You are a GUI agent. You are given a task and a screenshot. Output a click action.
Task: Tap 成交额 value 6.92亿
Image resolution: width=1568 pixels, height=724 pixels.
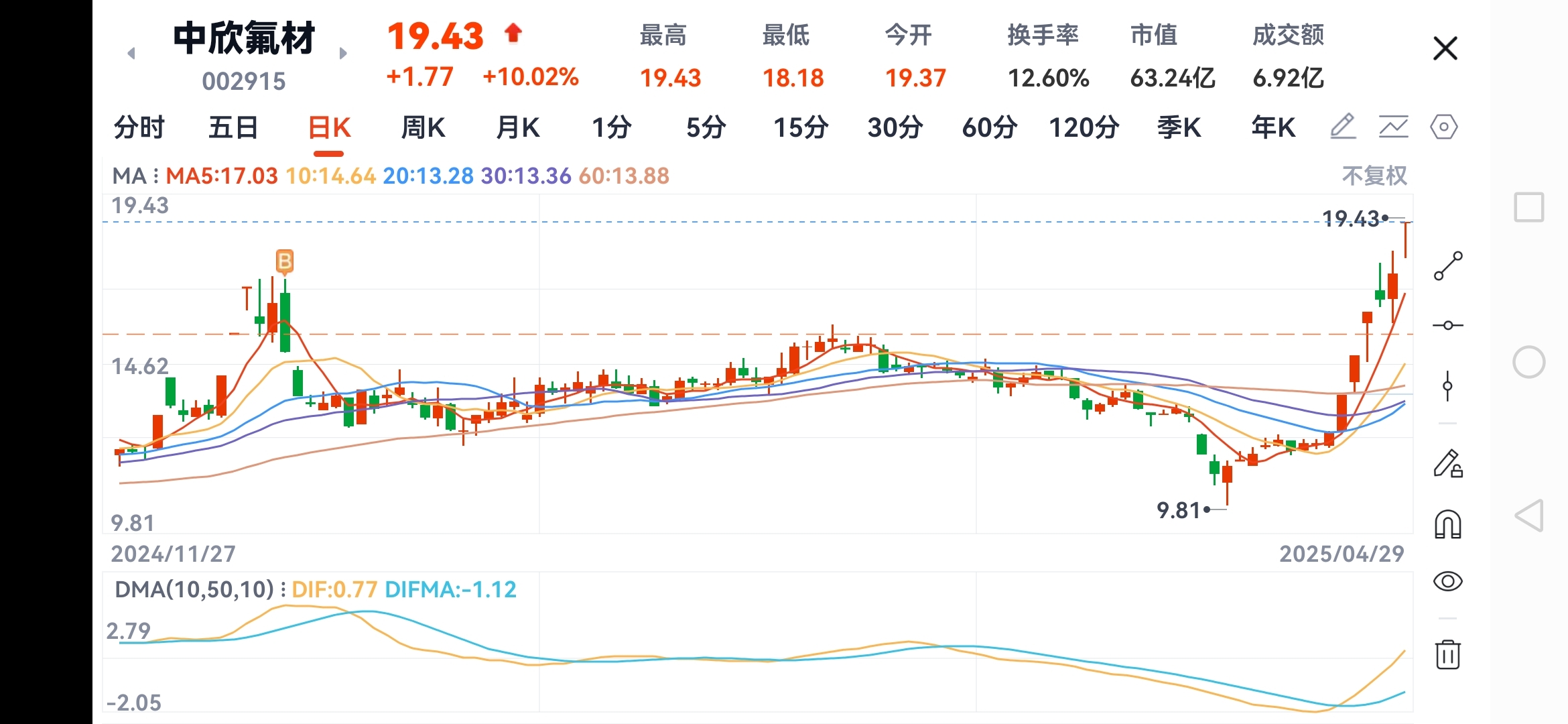pos(1288,78)
